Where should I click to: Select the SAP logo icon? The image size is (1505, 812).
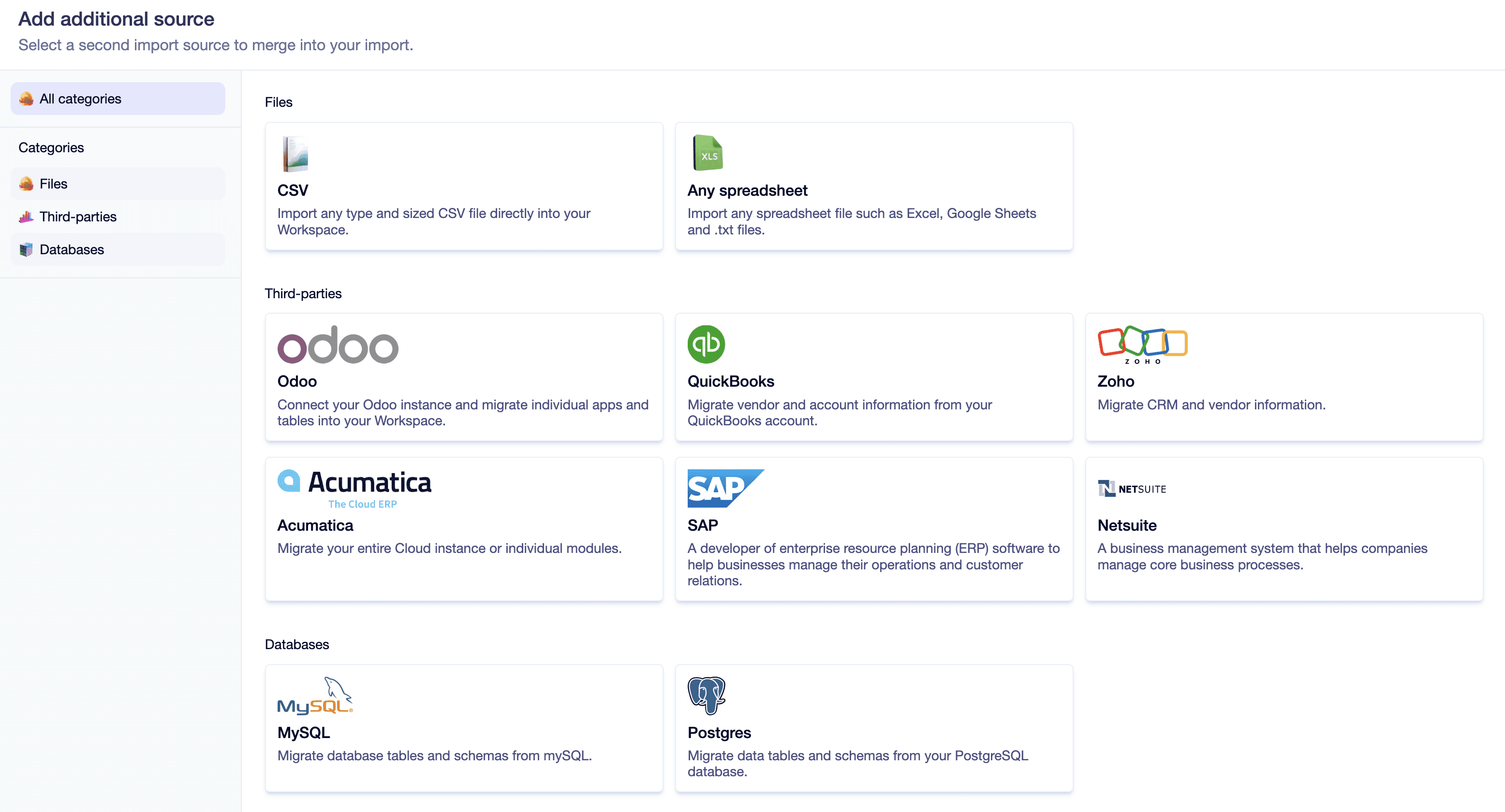click(x=725, y=488)
